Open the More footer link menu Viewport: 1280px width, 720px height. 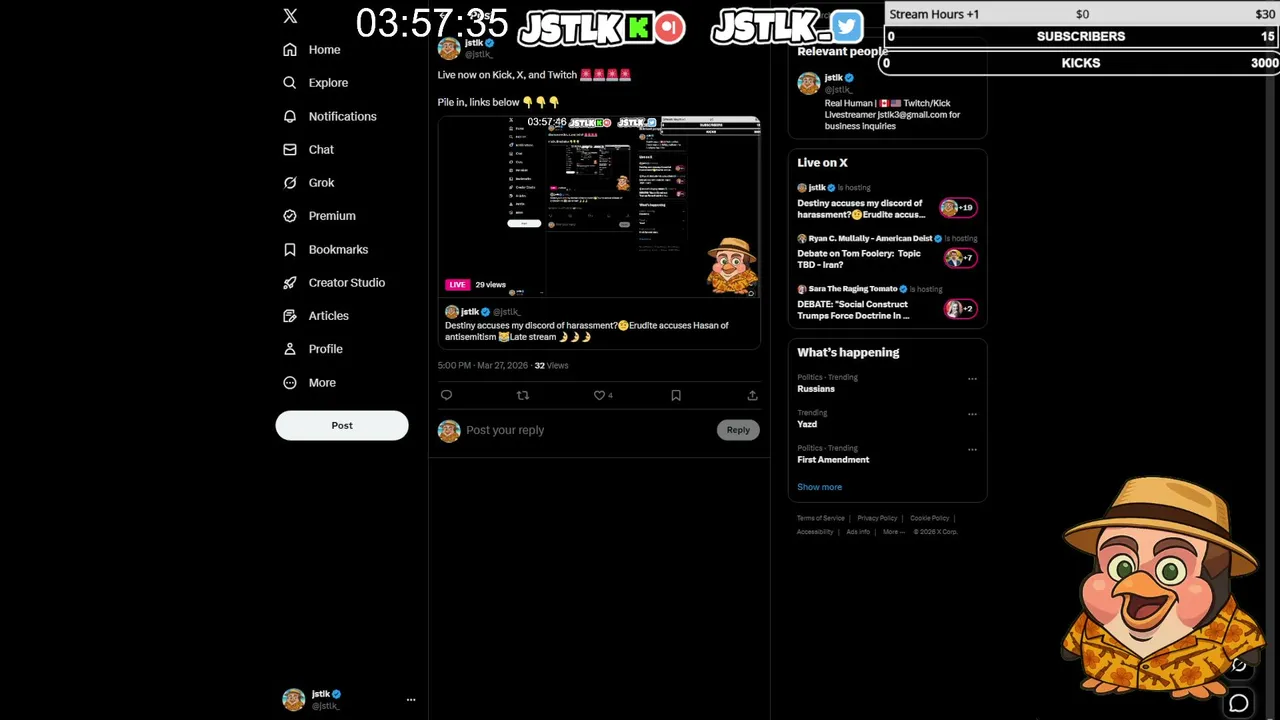tap(894, 532)
